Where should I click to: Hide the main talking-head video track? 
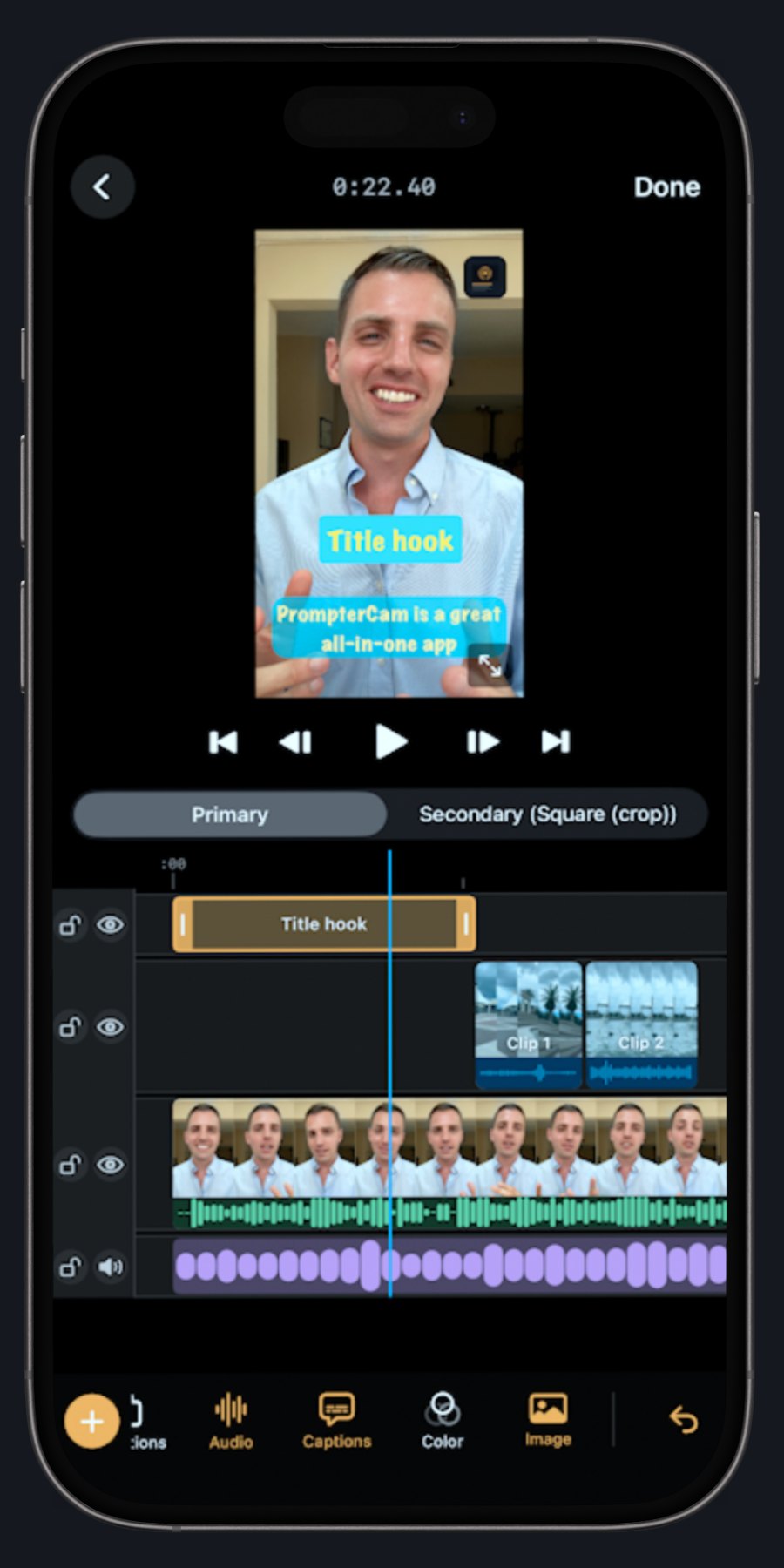point(110,1165)
